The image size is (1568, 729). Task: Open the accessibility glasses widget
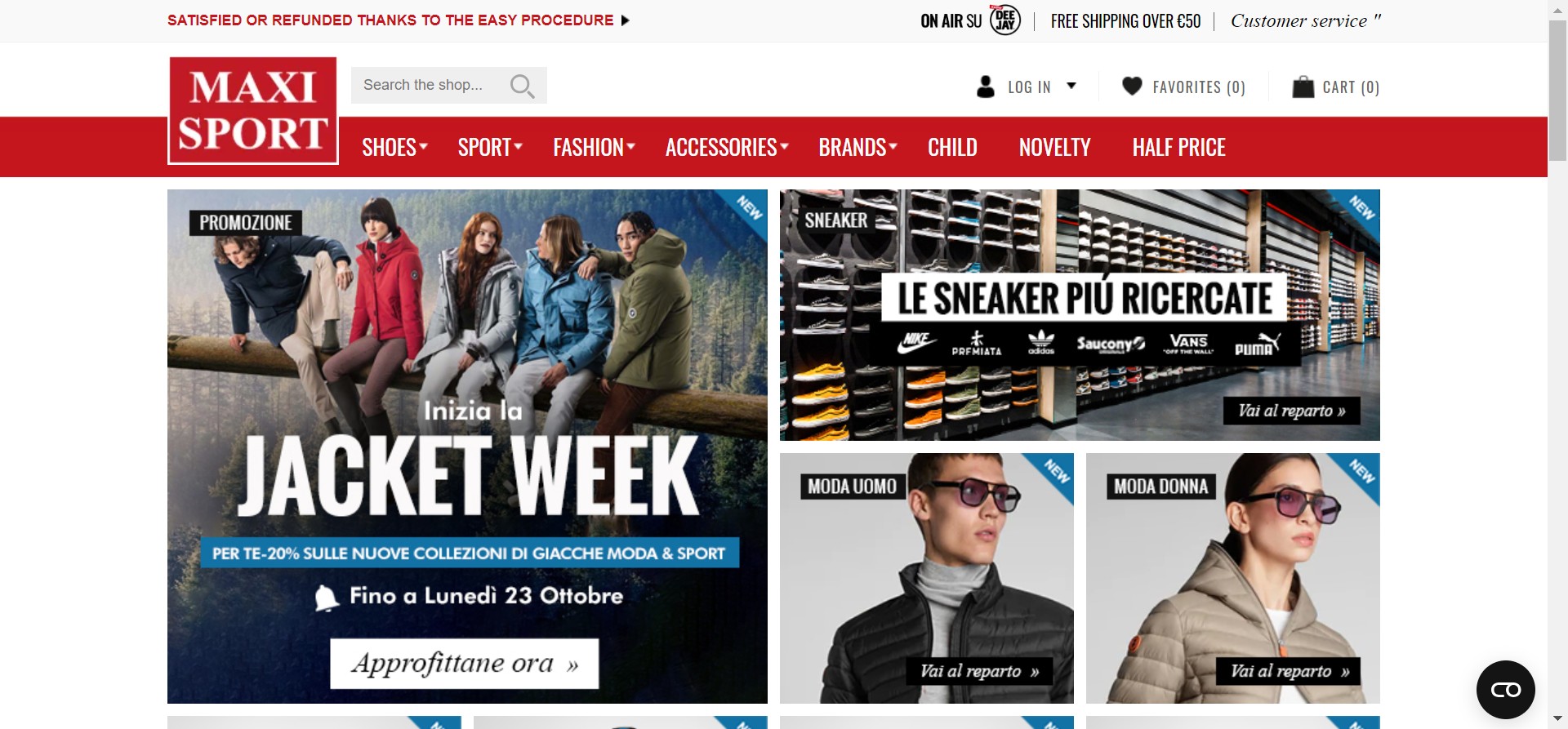tap(1505, 690)
